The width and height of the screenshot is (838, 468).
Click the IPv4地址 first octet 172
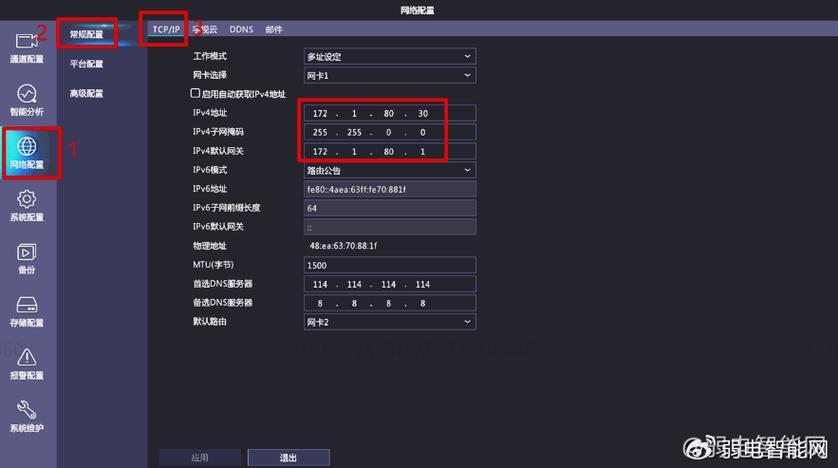tap(320, 113)
